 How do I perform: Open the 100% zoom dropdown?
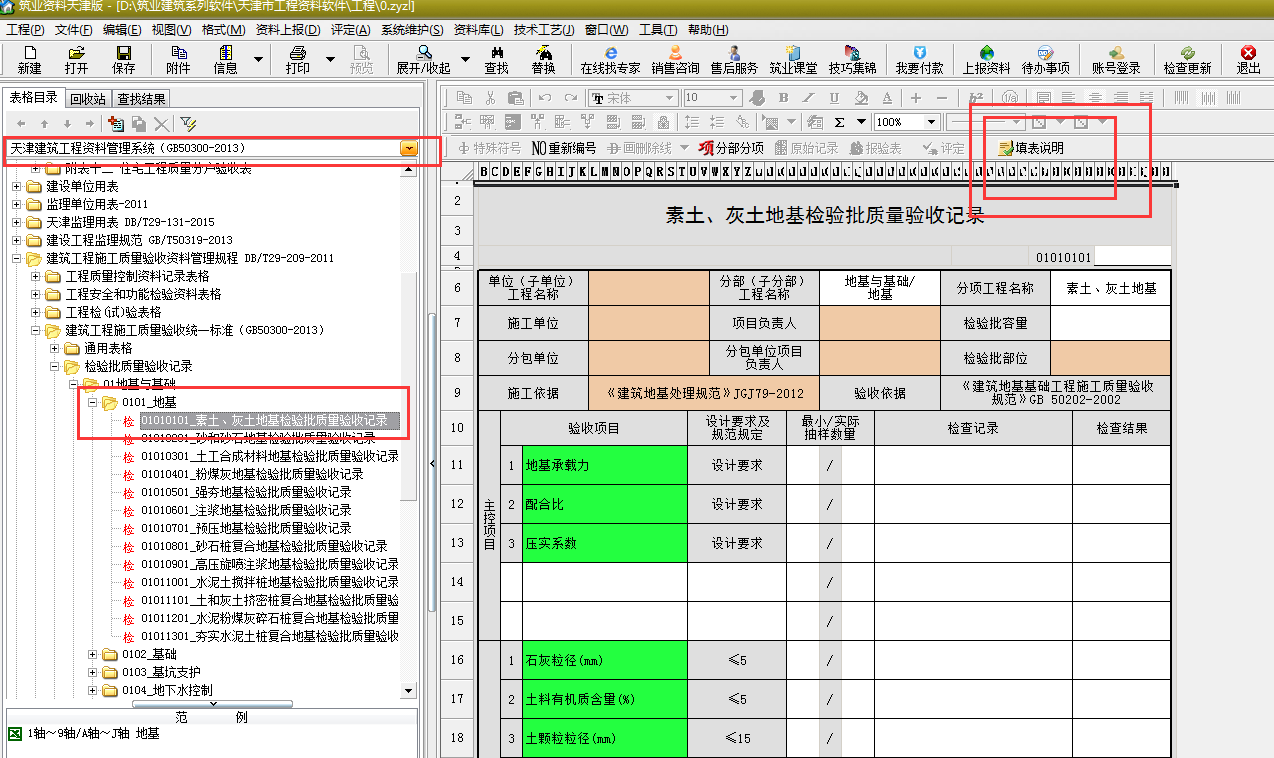point(931,122)
